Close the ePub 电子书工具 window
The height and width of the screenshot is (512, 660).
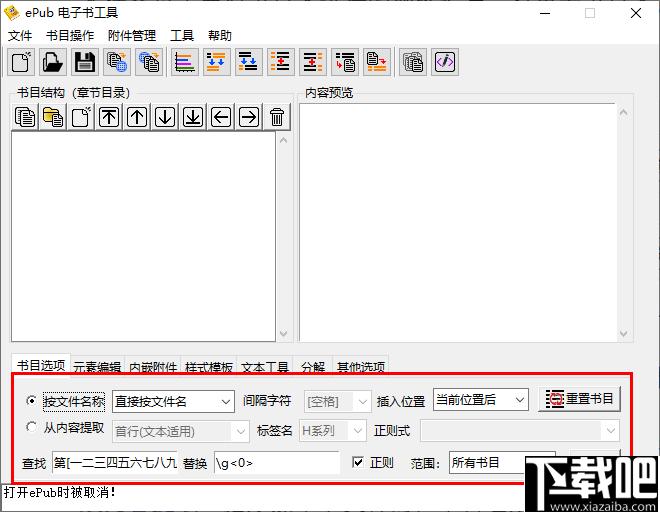click(636, 13)
